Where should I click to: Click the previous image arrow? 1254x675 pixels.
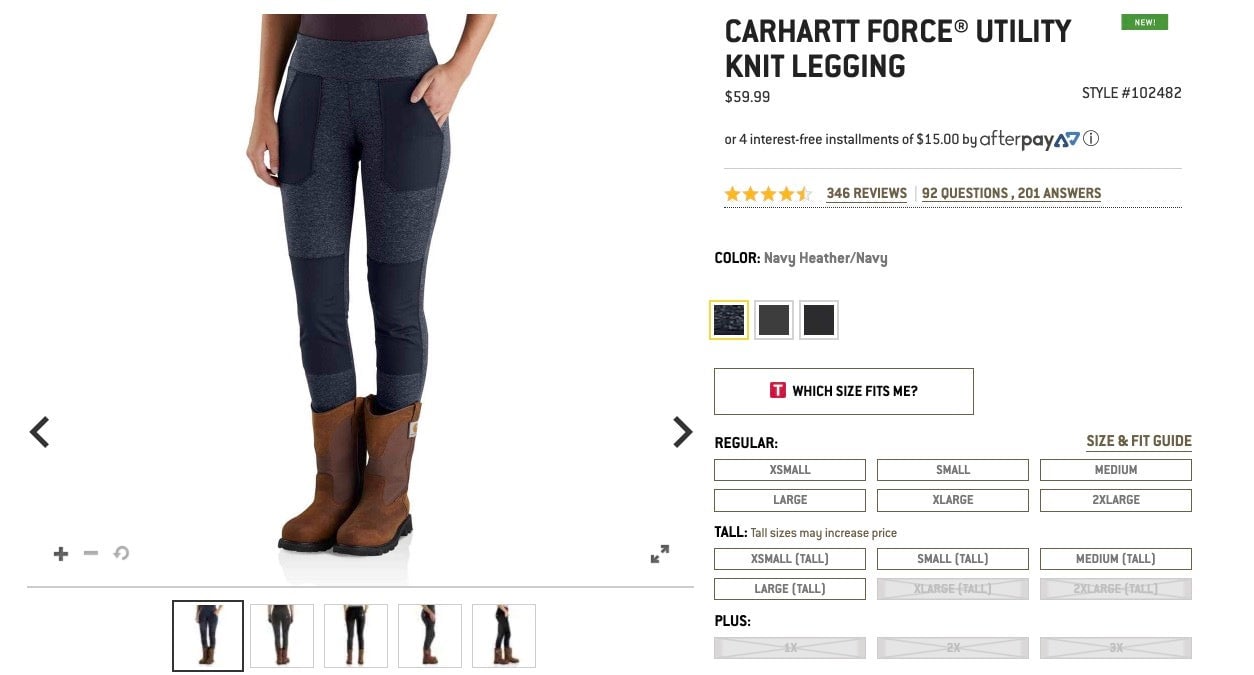[x=40, y=432]
